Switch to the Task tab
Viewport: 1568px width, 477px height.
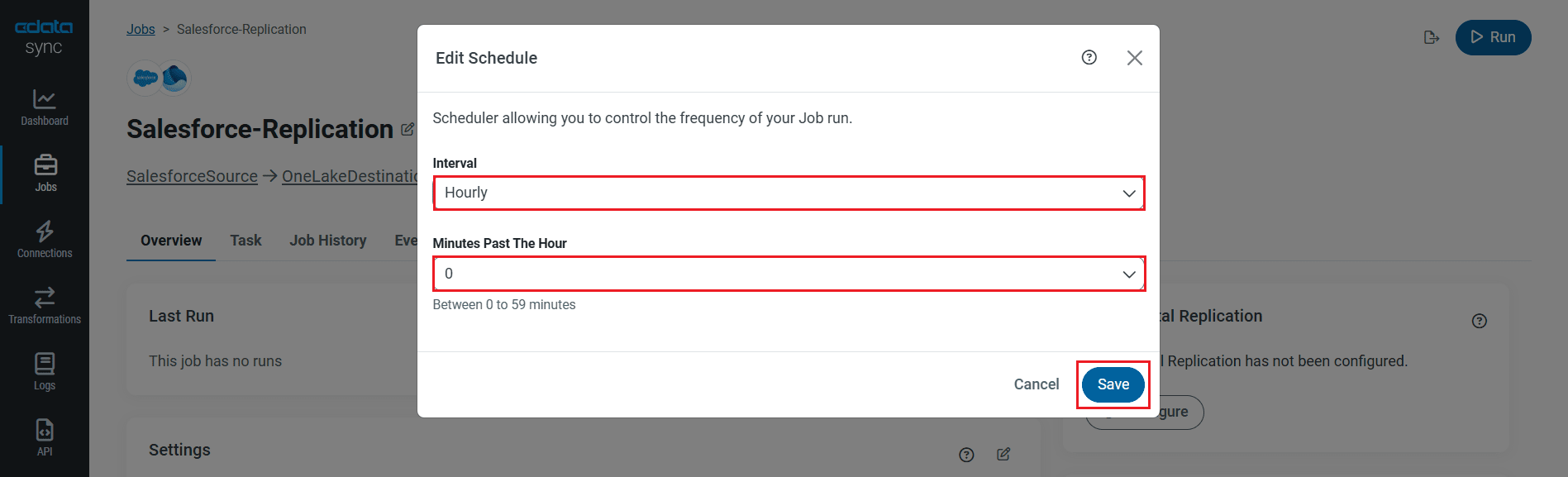click(x=245, y=241)
